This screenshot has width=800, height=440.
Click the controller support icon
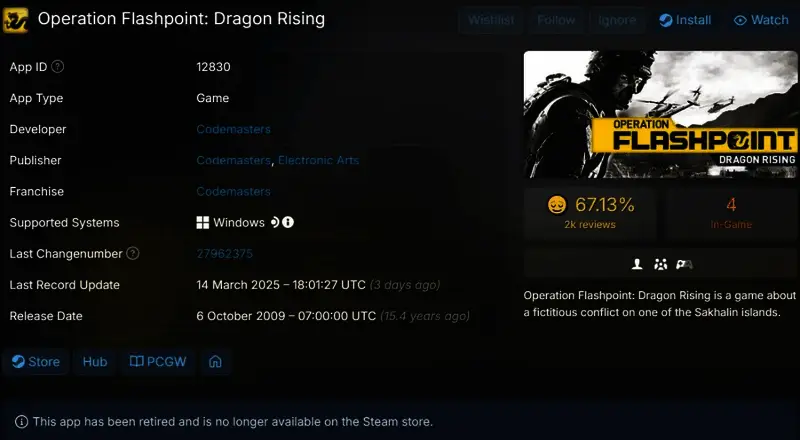(684, 264)
